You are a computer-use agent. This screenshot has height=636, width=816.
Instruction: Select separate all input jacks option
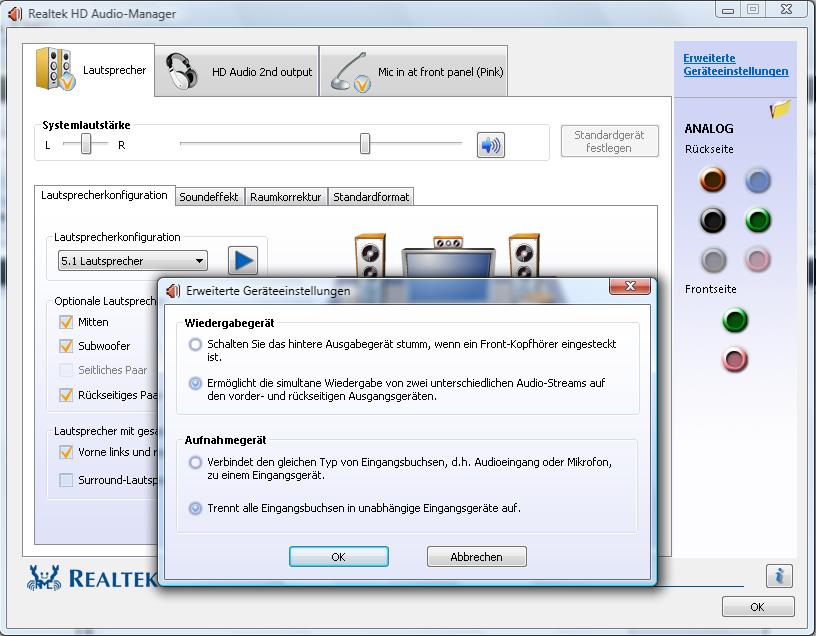point(195,508)
